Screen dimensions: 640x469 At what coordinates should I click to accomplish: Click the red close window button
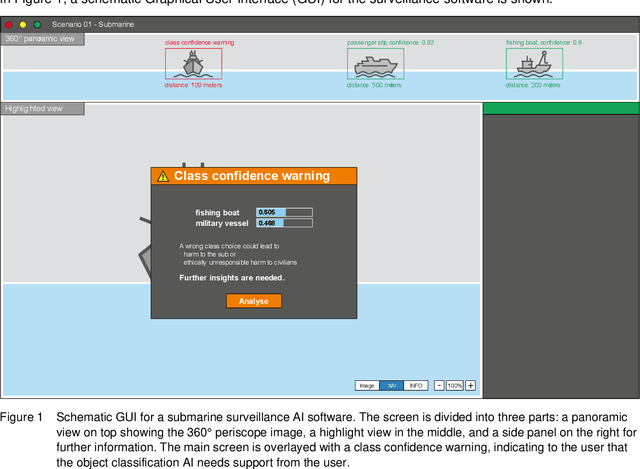(x=9, y=23)
